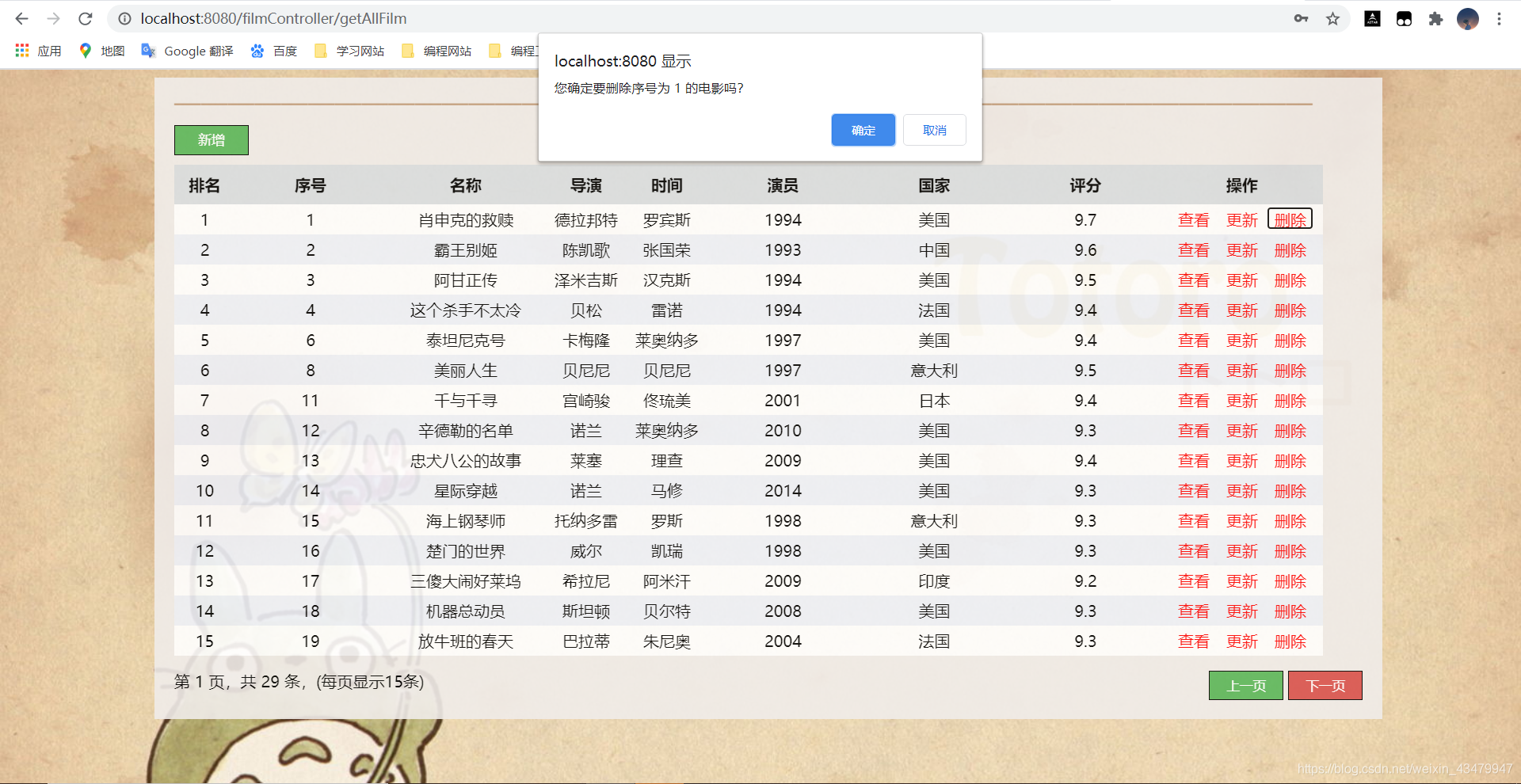
Task: Click 删除 for 泰坦尼克号
Action: [1290, 341]
